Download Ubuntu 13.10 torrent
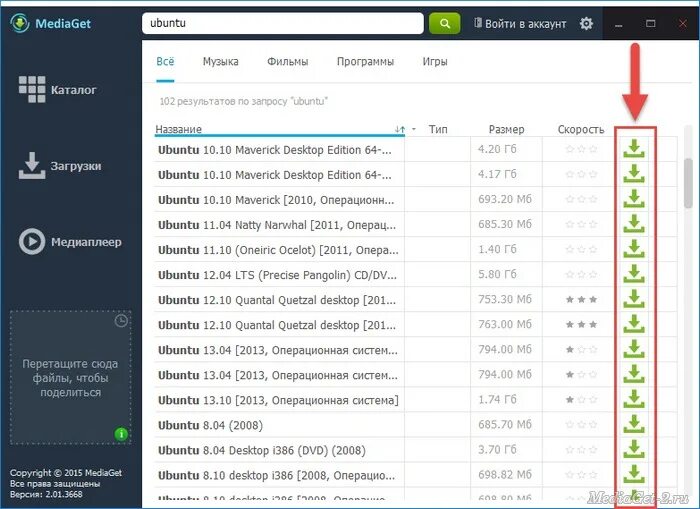Screen dimensions: 700x509 [634, 399]
